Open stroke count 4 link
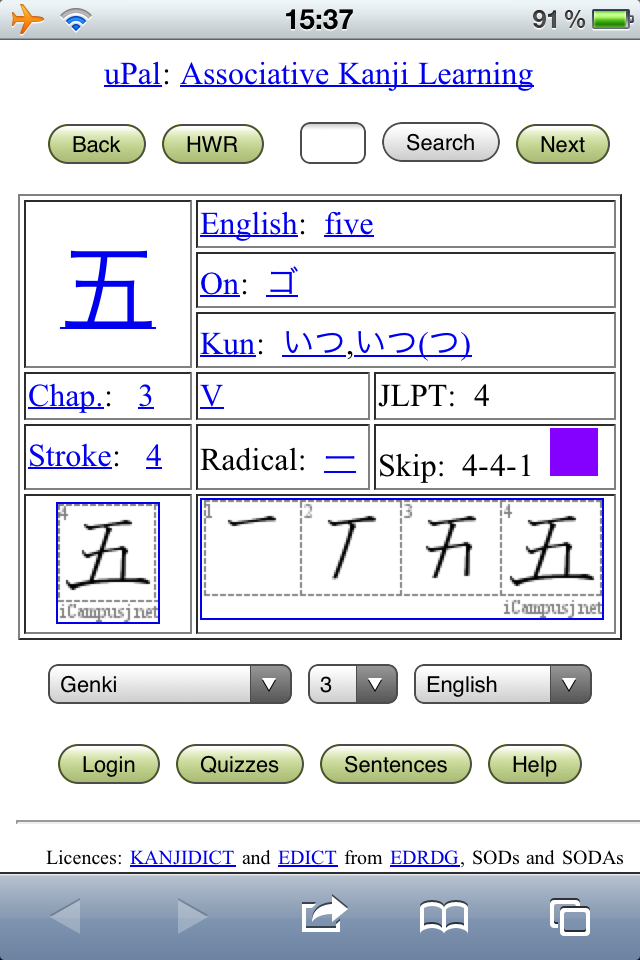This screenshot has width=640, height=960. click(x=154, y=456)
